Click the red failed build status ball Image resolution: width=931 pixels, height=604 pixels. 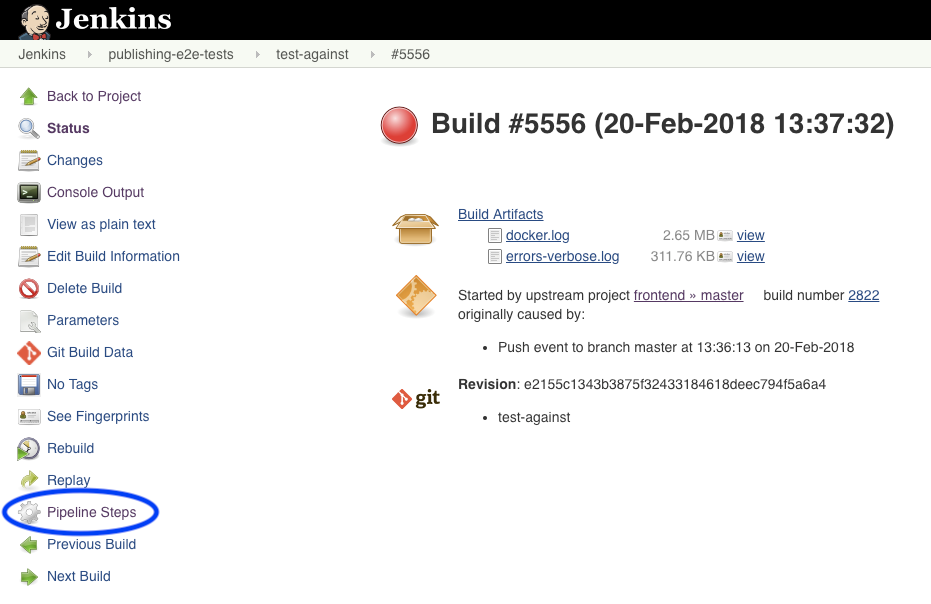(399, 125)
